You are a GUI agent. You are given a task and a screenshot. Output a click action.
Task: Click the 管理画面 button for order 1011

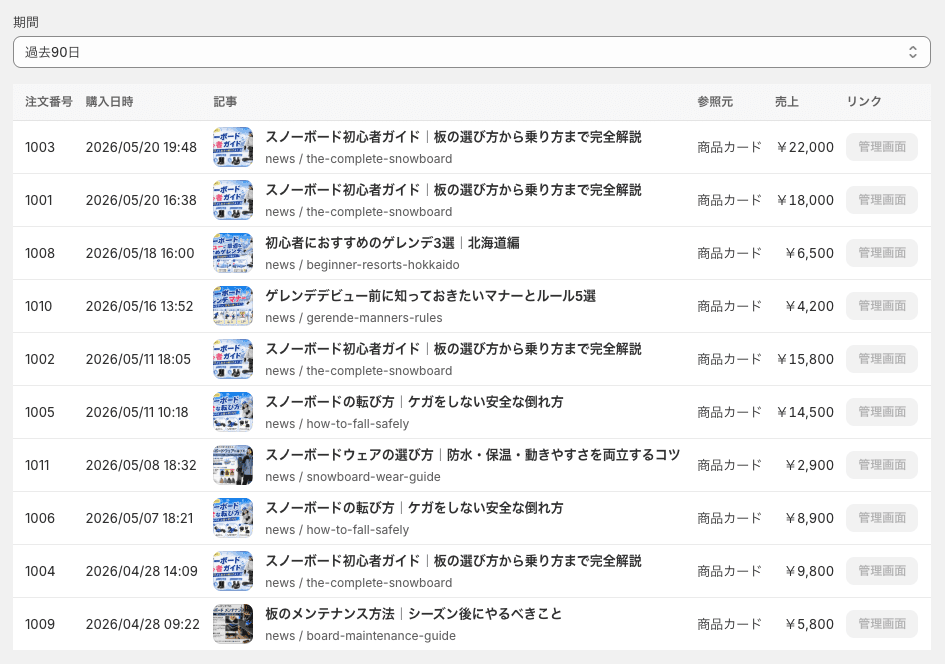(882, 465)
